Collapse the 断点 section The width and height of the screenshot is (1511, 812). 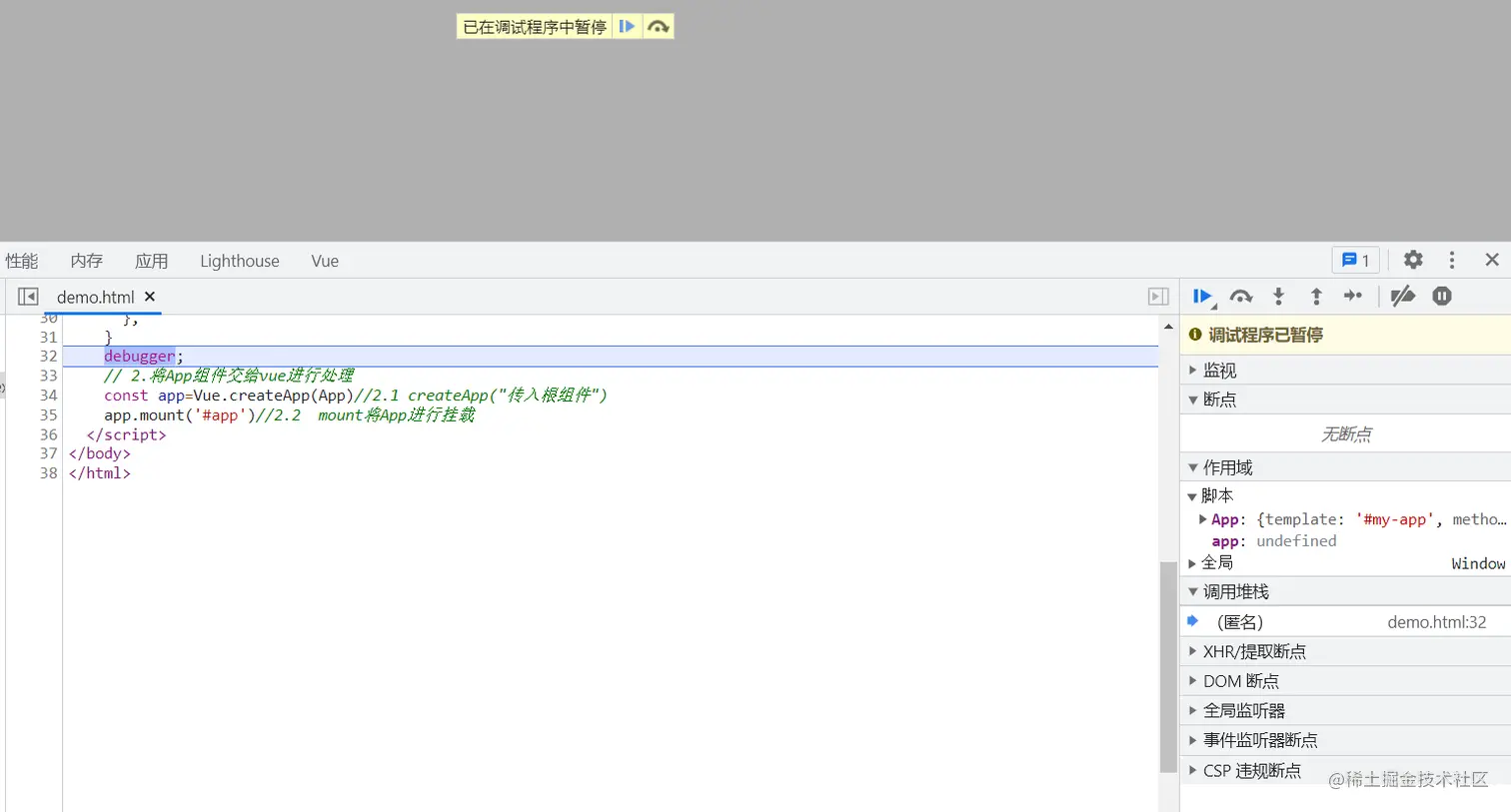coord(1345,400)
